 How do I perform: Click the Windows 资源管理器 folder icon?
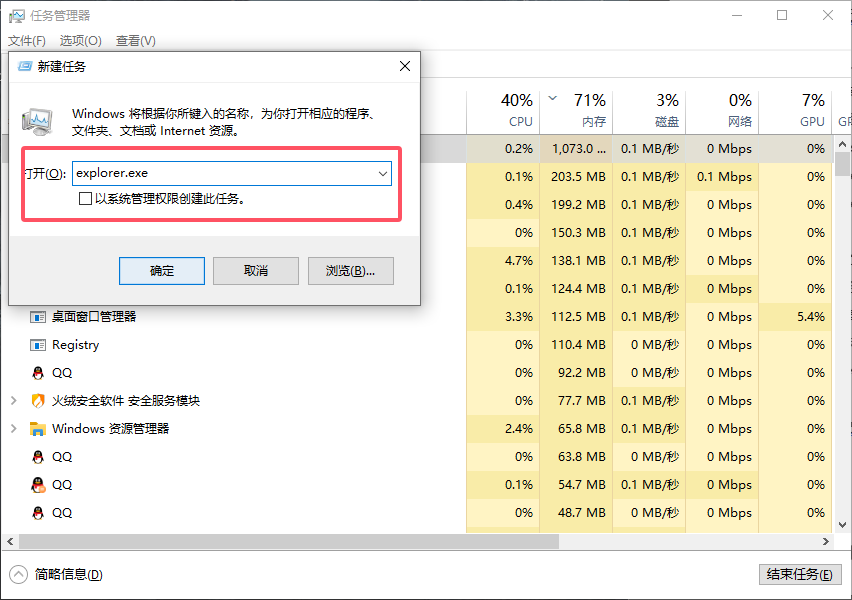tap(38, 429)
